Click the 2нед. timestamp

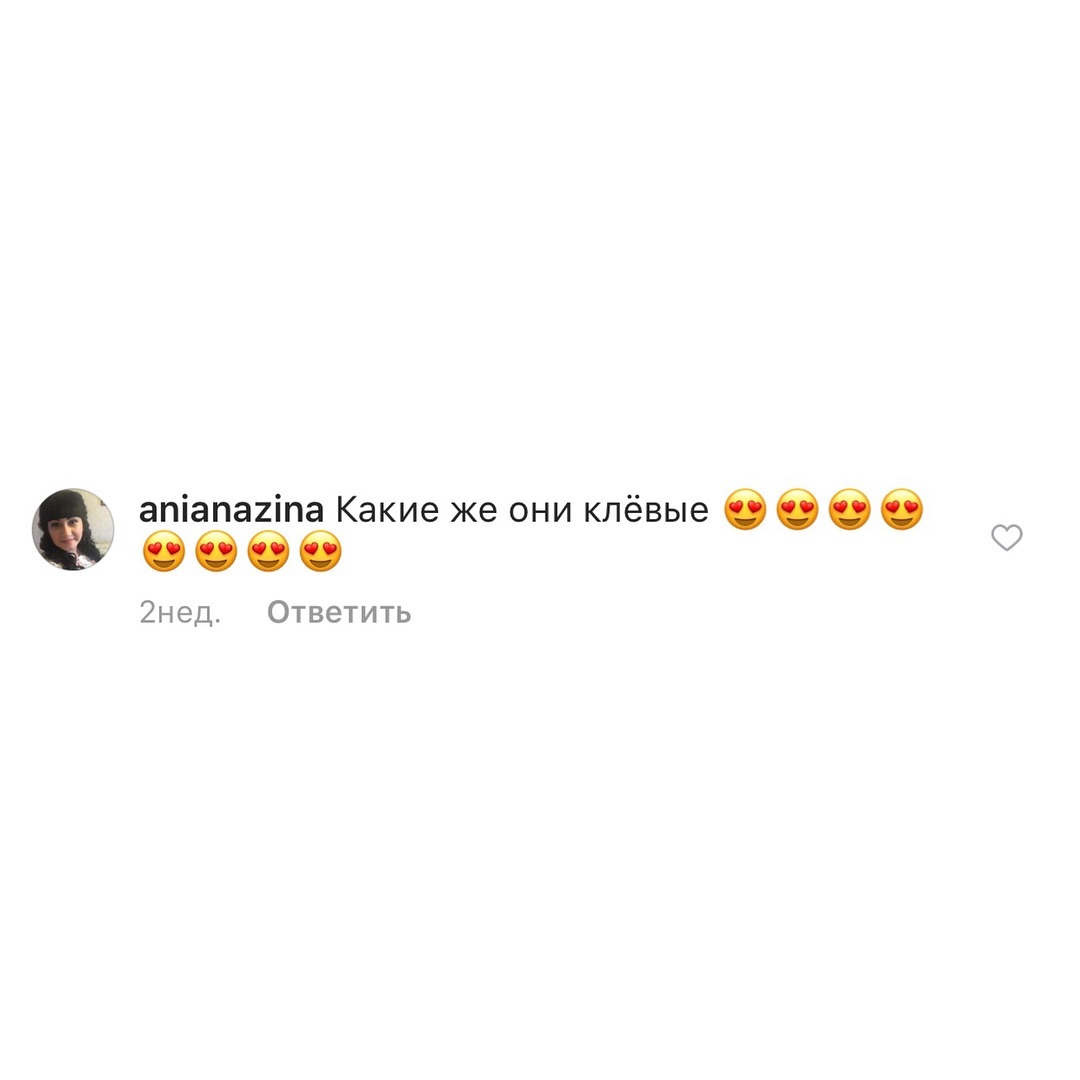coord(180,612)
